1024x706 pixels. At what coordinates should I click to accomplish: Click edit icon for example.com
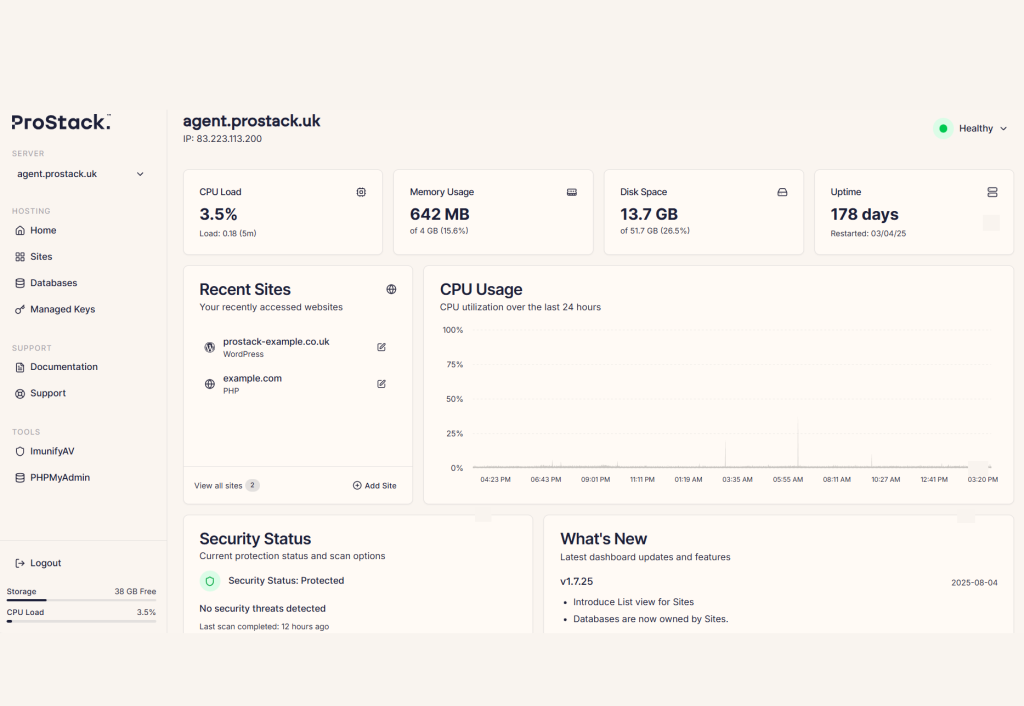click(381, 384)
